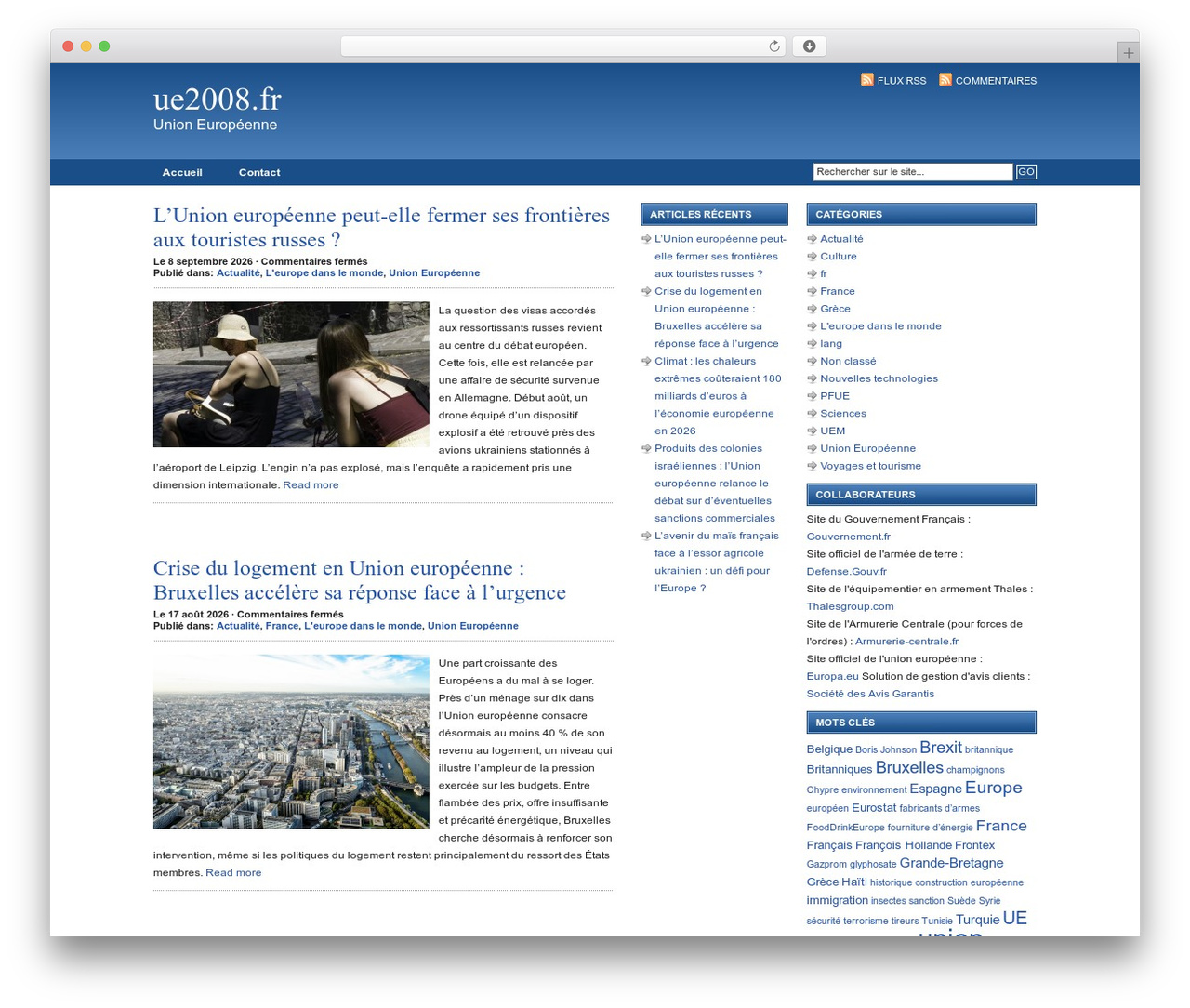Click the arrow bullet beside Sciences category
Viewport: 1190px width, 1008px height.
point(812,414)
